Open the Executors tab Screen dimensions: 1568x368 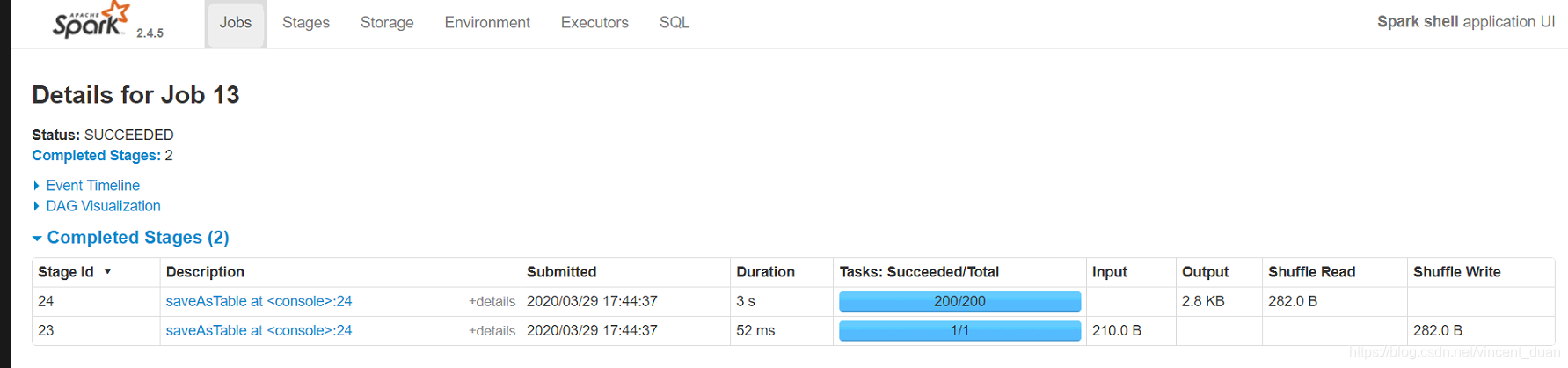[594, 23]
